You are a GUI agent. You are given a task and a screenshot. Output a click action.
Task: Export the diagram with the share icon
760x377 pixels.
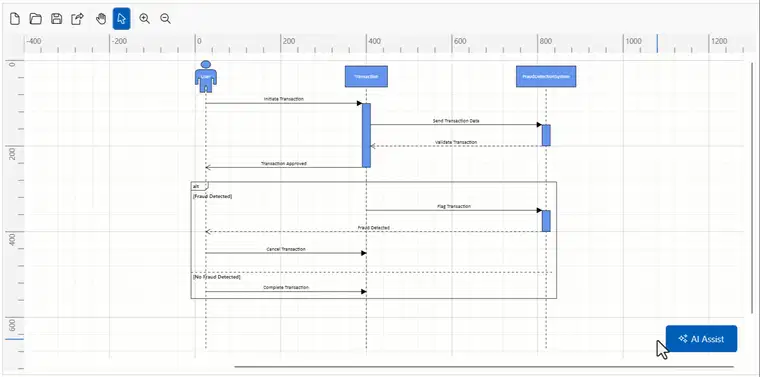pyautogui.click(x=78, y=19)
